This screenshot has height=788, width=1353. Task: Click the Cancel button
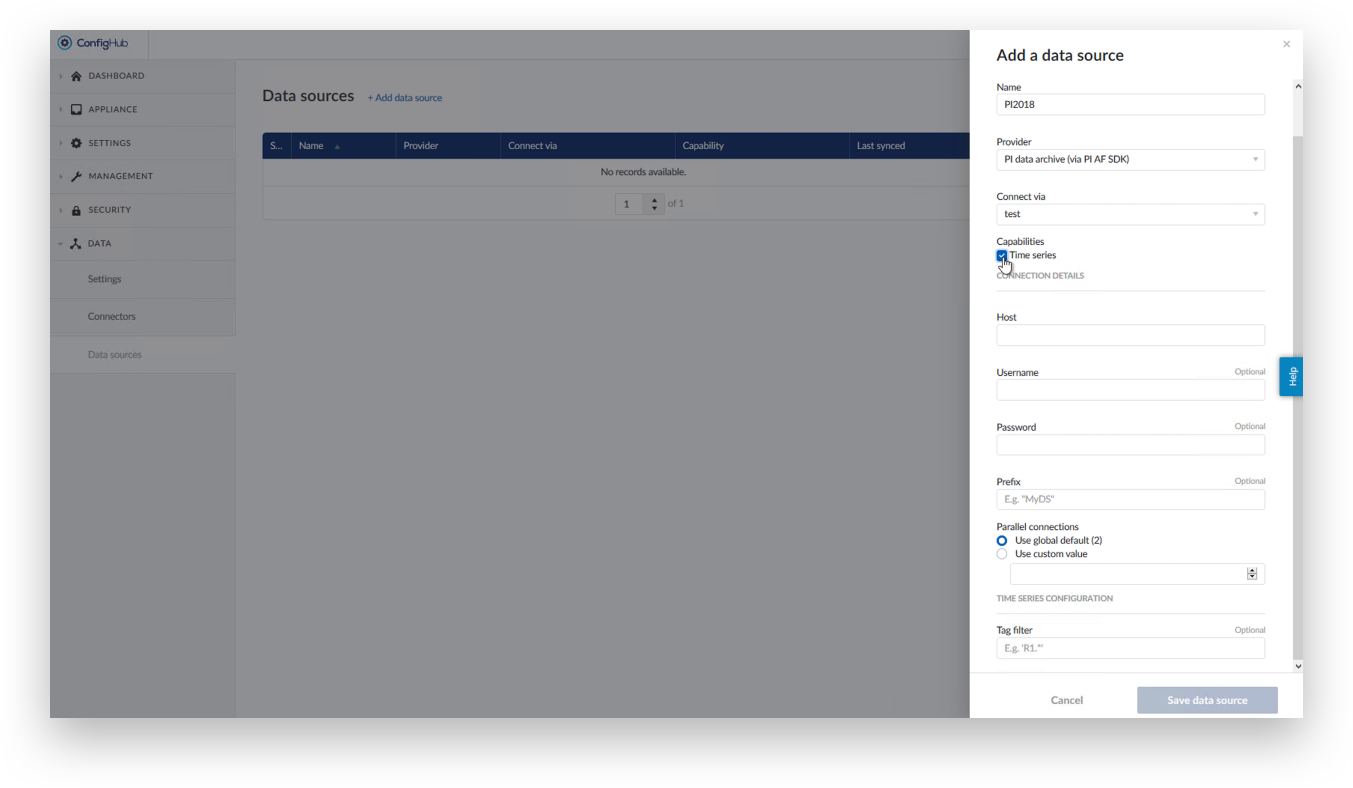pyautogui.click(x=1067, y=700)
